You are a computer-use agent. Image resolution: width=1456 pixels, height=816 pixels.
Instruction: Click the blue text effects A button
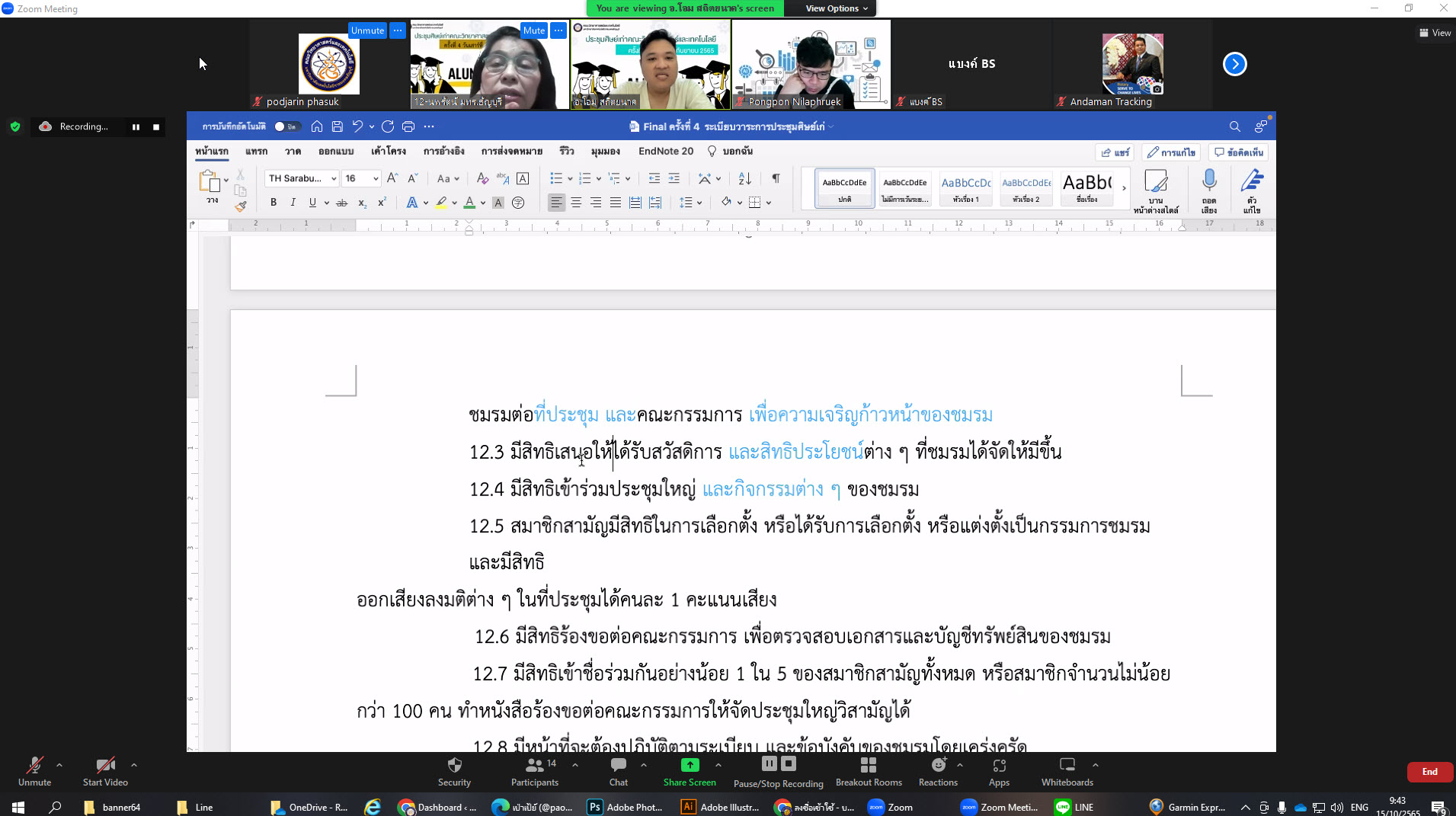click(411, 203)
